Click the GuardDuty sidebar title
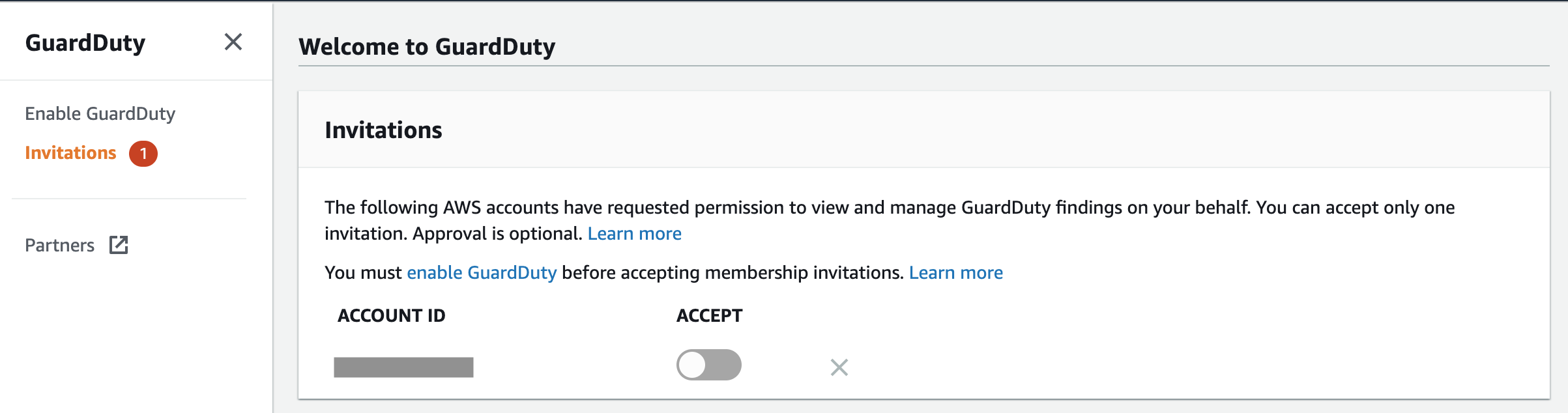Screen dimensions: 1568x413 (x=85, y=43)
